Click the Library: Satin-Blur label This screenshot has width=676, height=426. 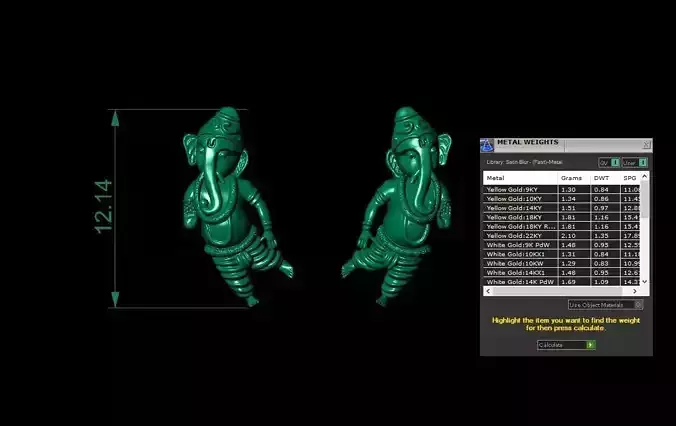click(x=524, y=162)
